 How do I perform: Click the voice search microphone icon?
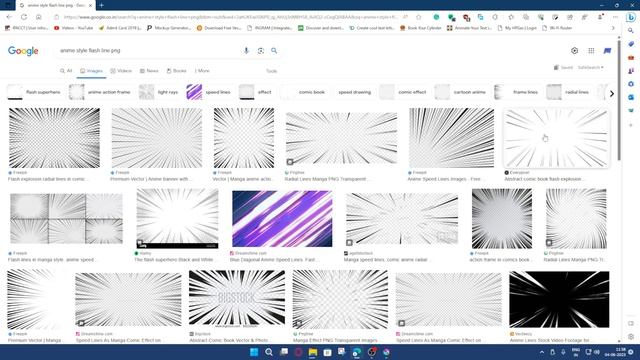click(246, 51)
